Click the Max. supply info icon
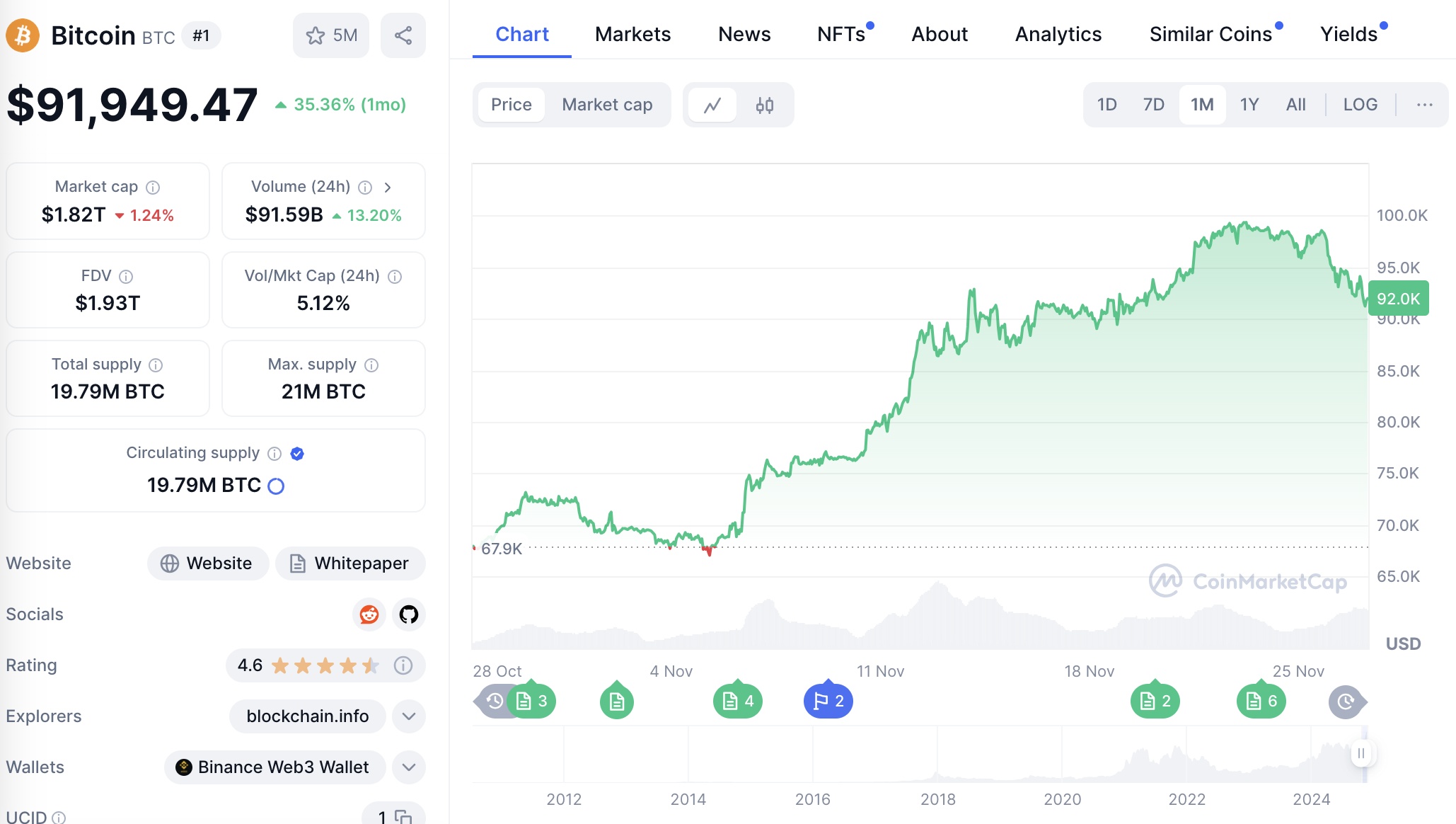 tap(371, 365)
